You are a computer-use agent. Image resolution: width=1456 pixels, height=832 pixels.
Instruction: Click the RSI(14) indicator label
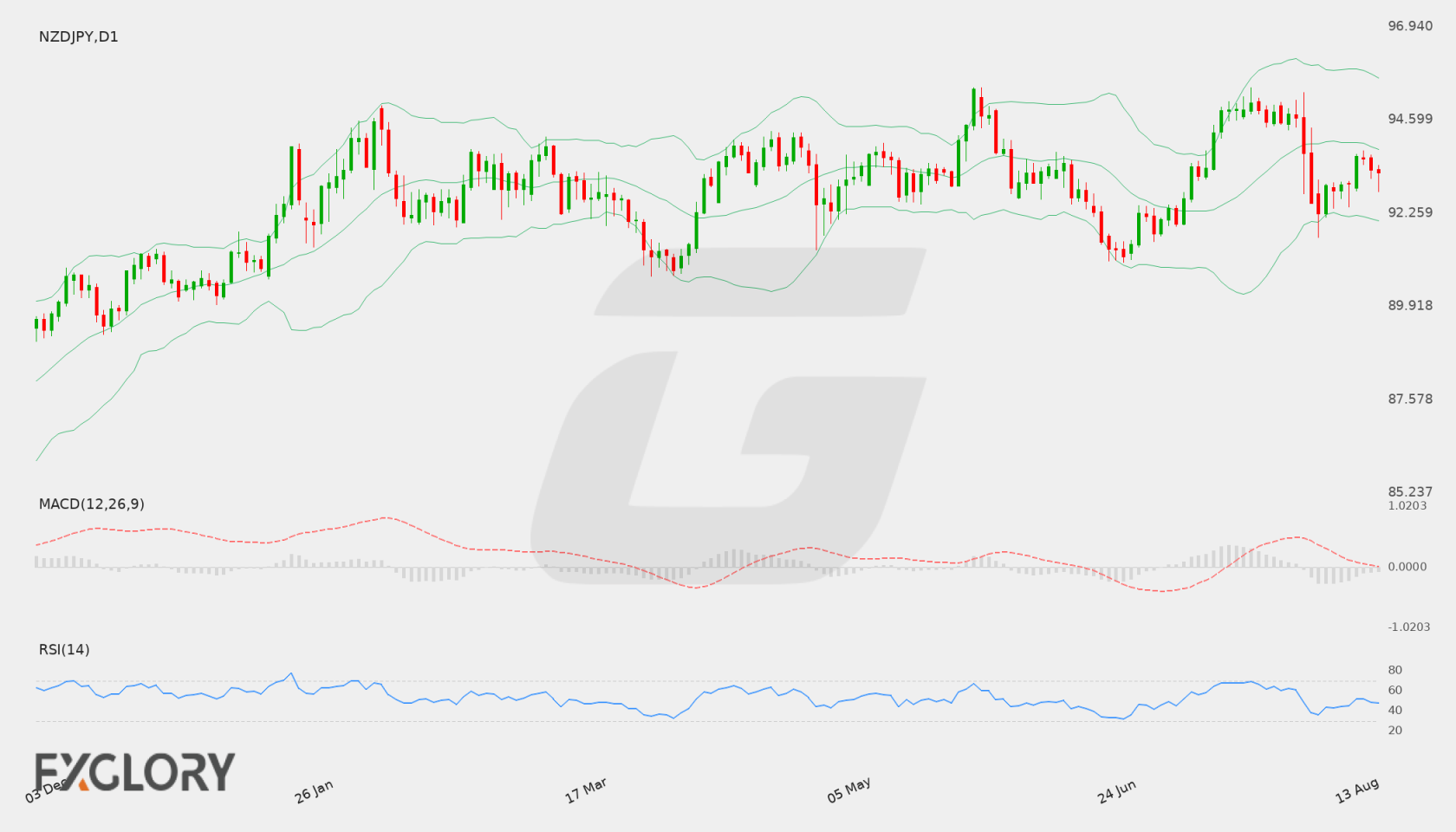64,650
